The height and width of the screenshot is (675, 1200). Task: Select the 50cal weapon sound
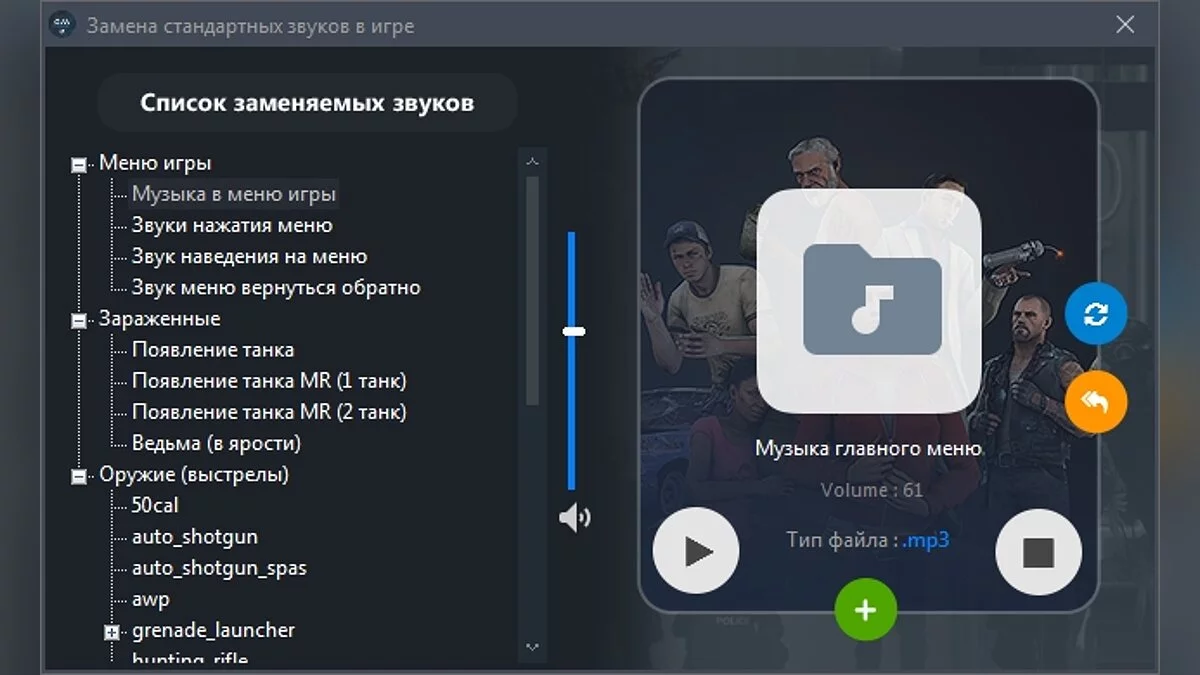[x=157, y=505]
